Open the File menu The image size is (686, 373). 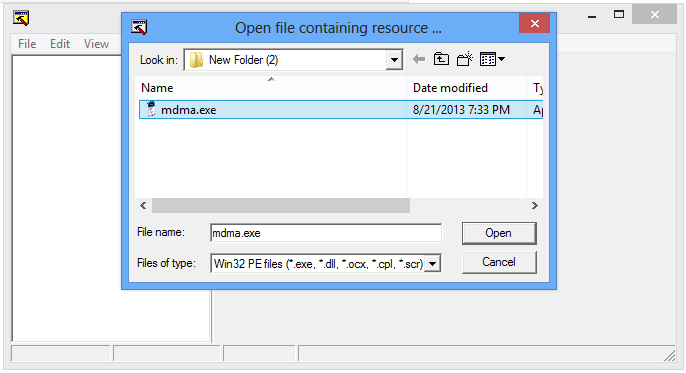pos(27,44)
